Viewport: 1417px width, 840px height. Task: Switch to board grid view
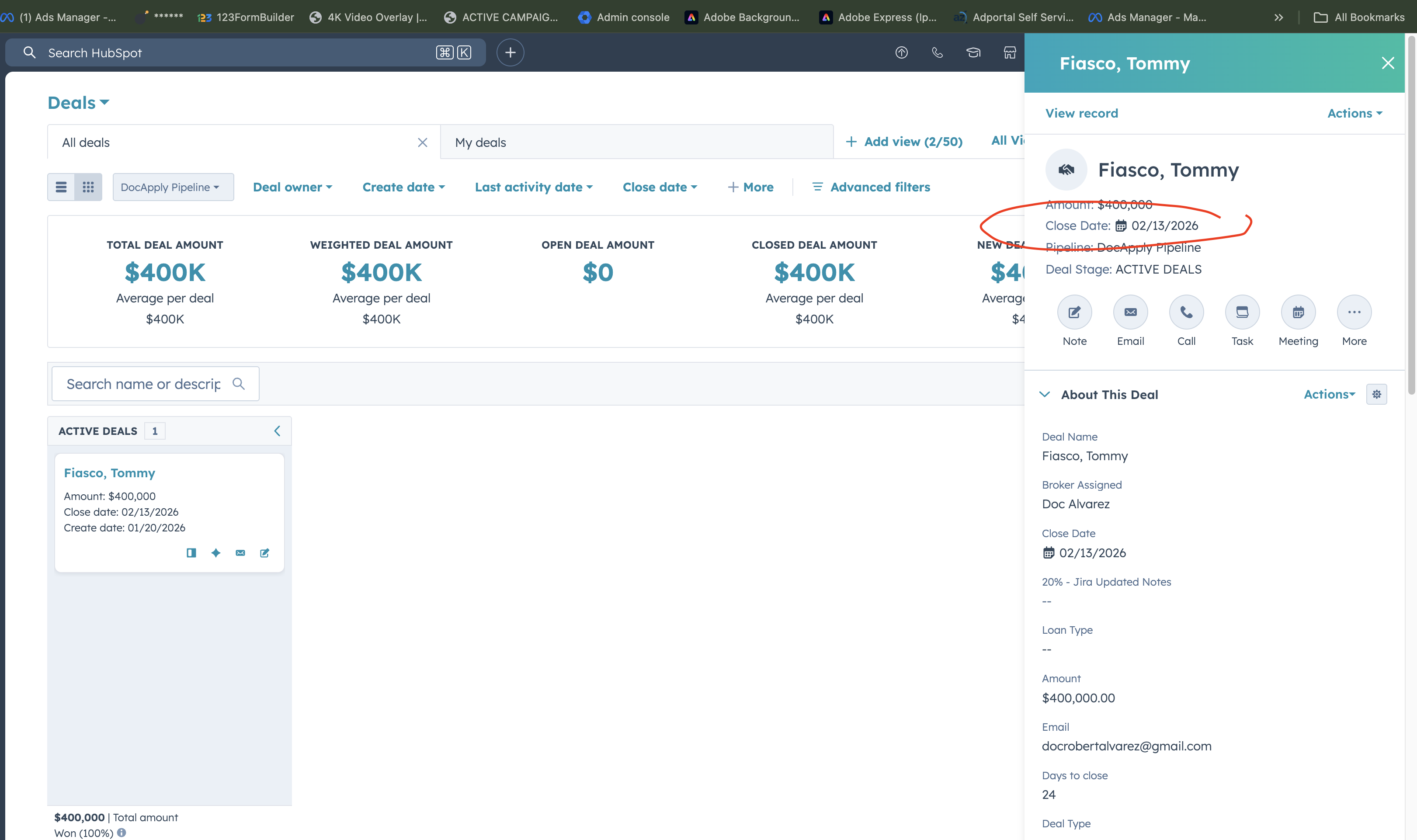88,187
